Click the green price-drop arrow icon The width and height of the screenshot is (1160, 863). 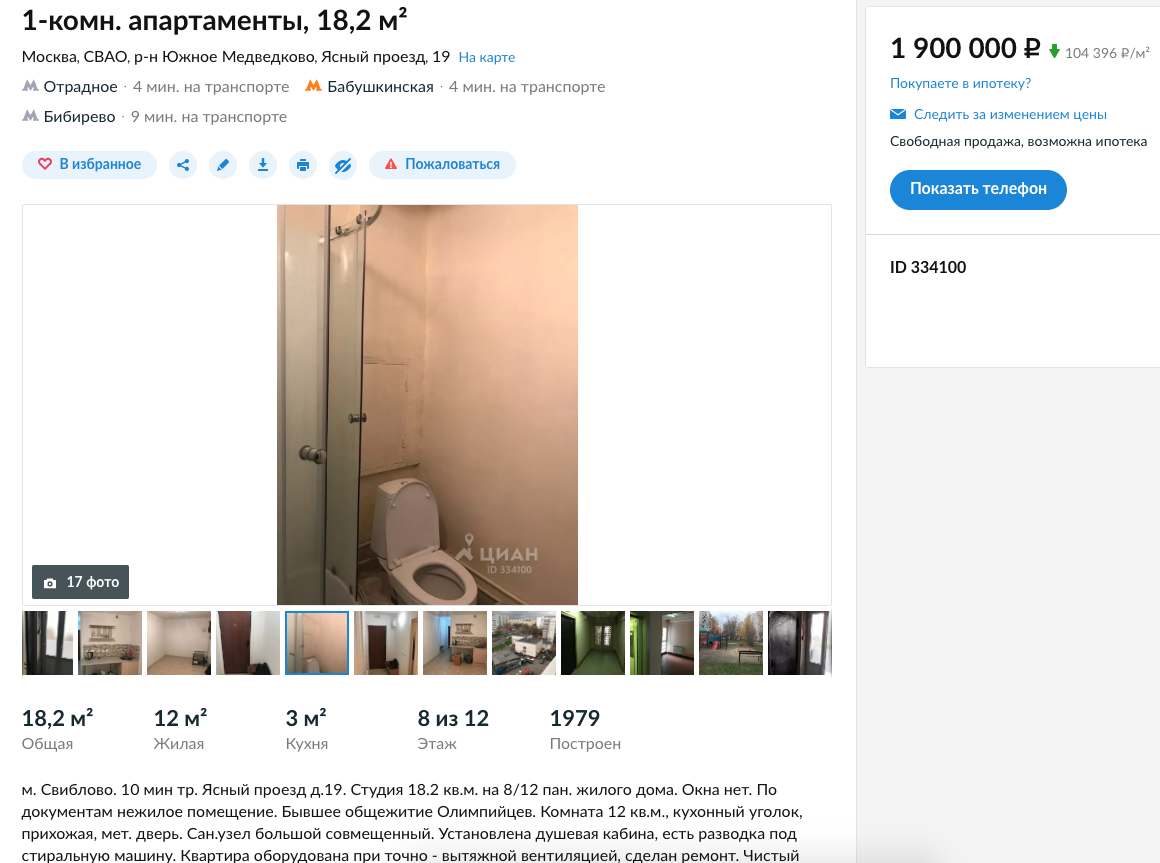tap(1054, 51)
